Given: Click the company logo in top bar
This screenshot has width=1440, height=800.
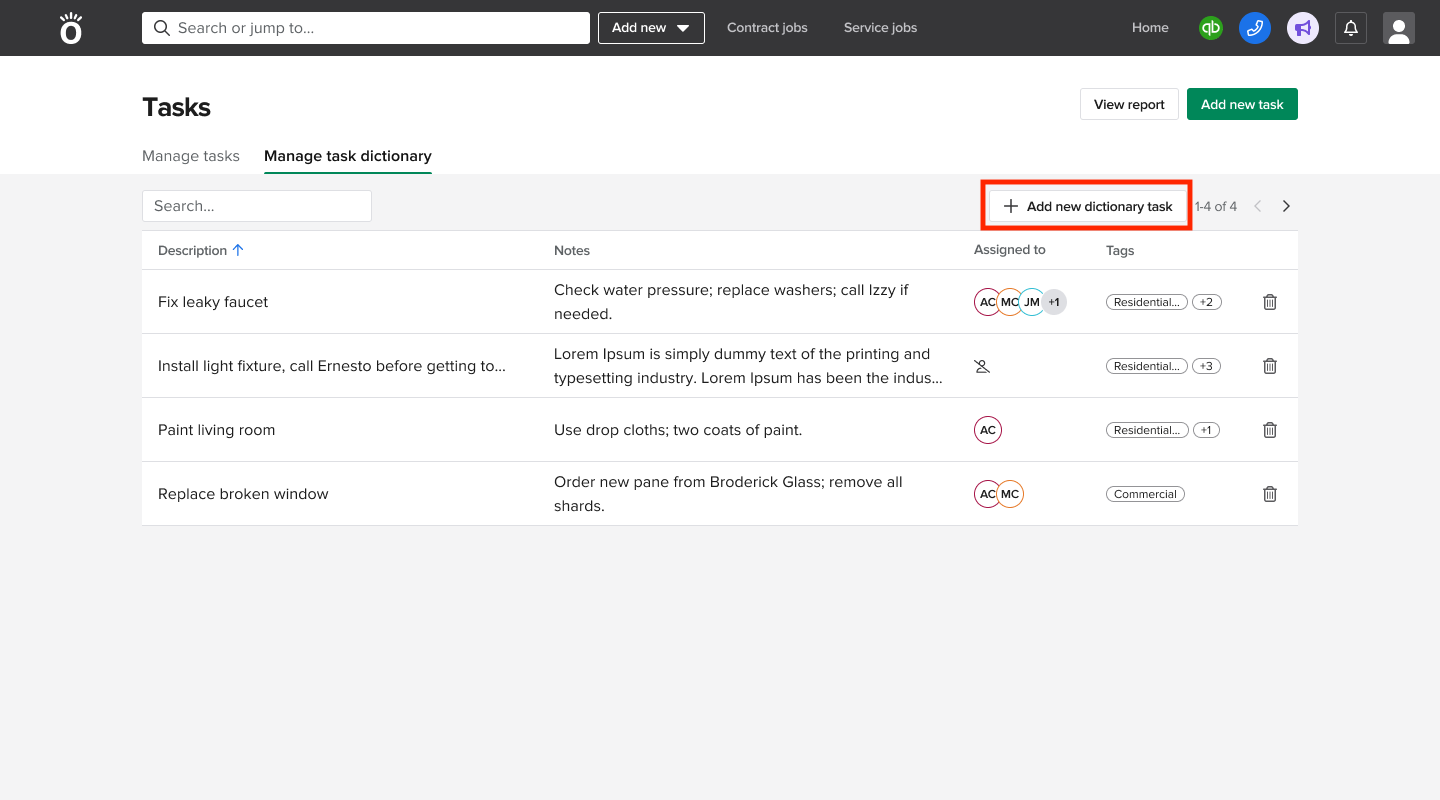Looking at the screenshot, I should coord(70,28).
